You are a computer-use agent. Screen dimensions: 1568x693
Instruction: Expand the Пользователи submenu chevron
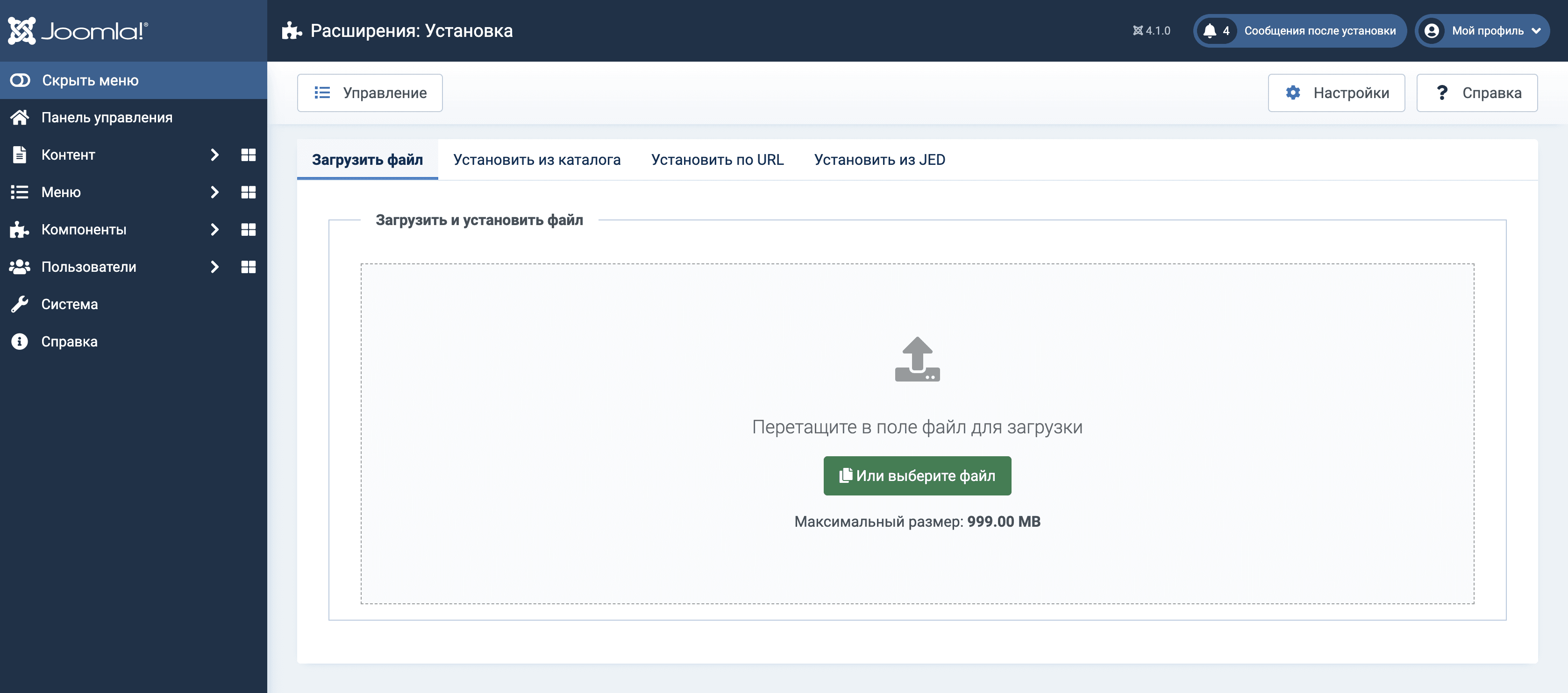coord(214,267)
